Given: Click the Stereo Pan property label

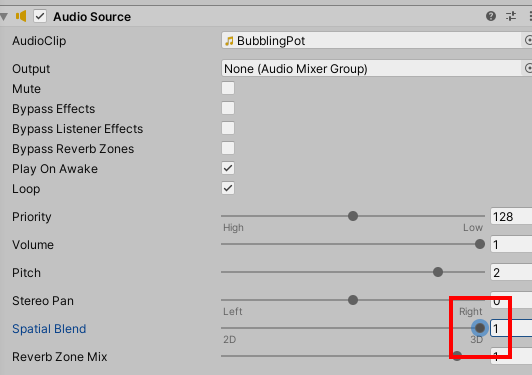Looking at the screenshot, I should (x=43, y=301).
